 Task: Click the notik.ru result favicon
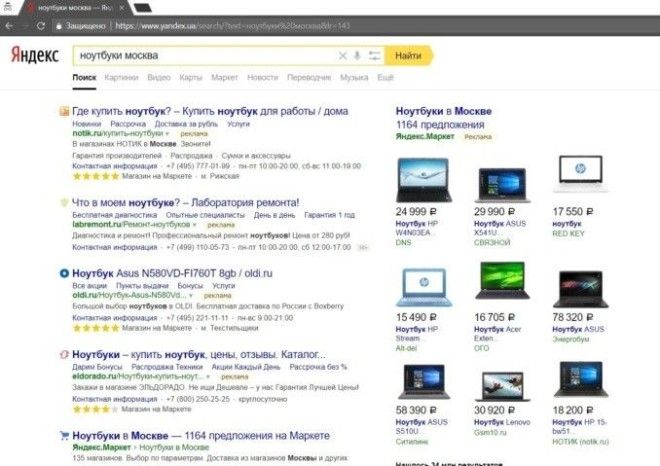[x=64, y=111]
